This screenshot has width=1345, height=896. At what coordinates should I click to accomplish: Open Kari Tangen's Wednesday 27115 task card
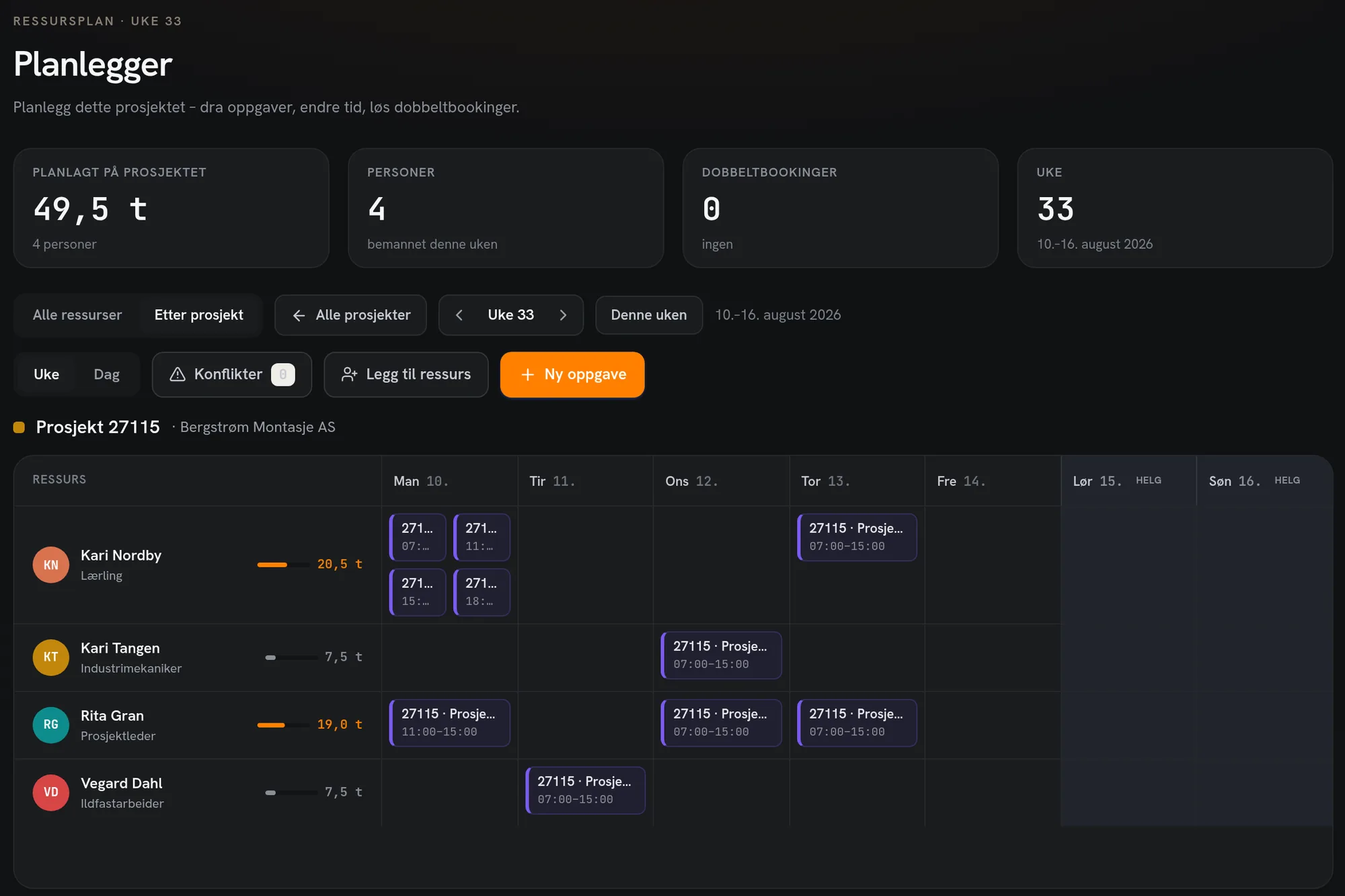coord(722,655)
